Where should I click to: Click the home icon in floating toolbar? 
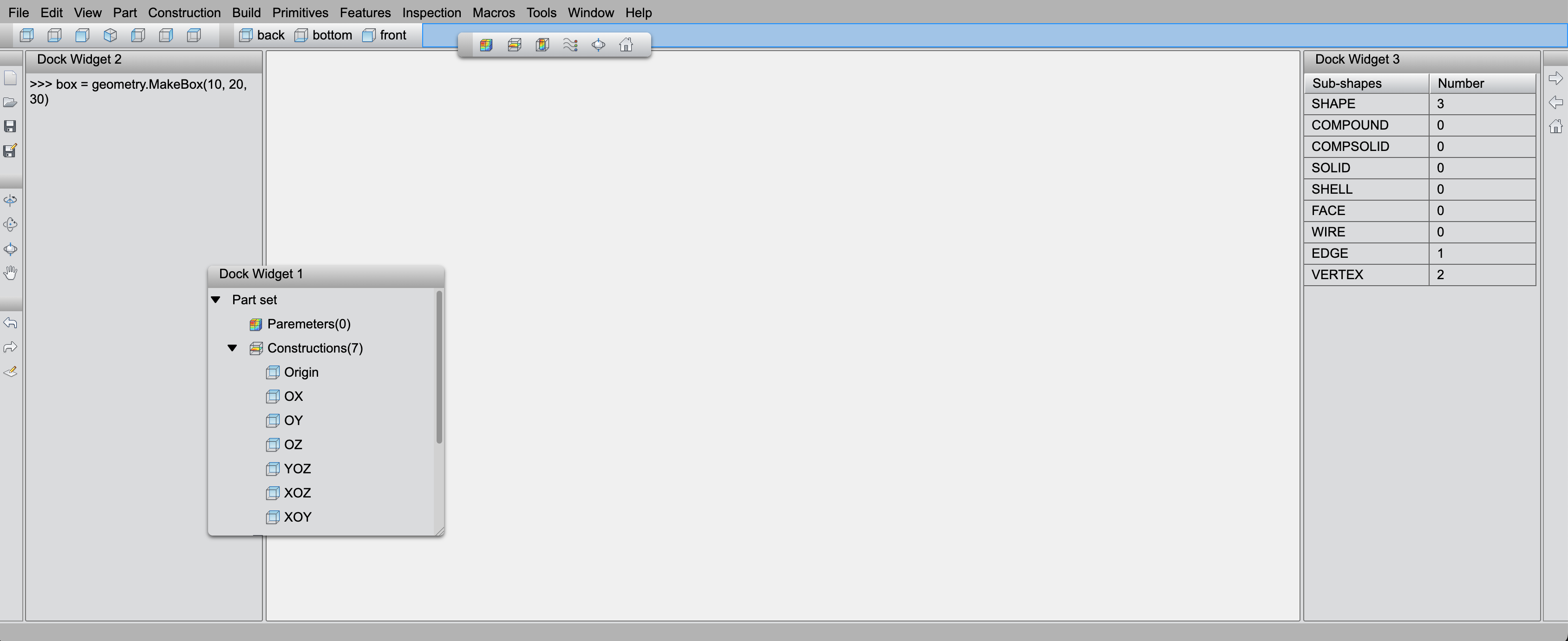[626, 45]
